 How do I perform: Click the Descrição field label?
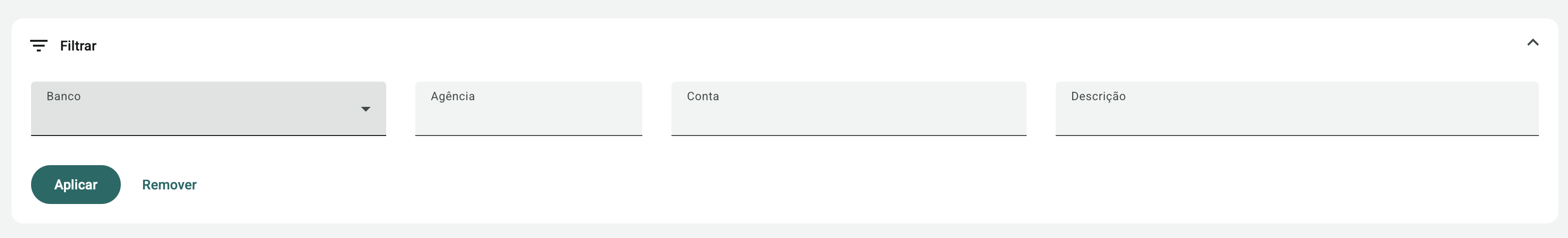(1098, 96)
